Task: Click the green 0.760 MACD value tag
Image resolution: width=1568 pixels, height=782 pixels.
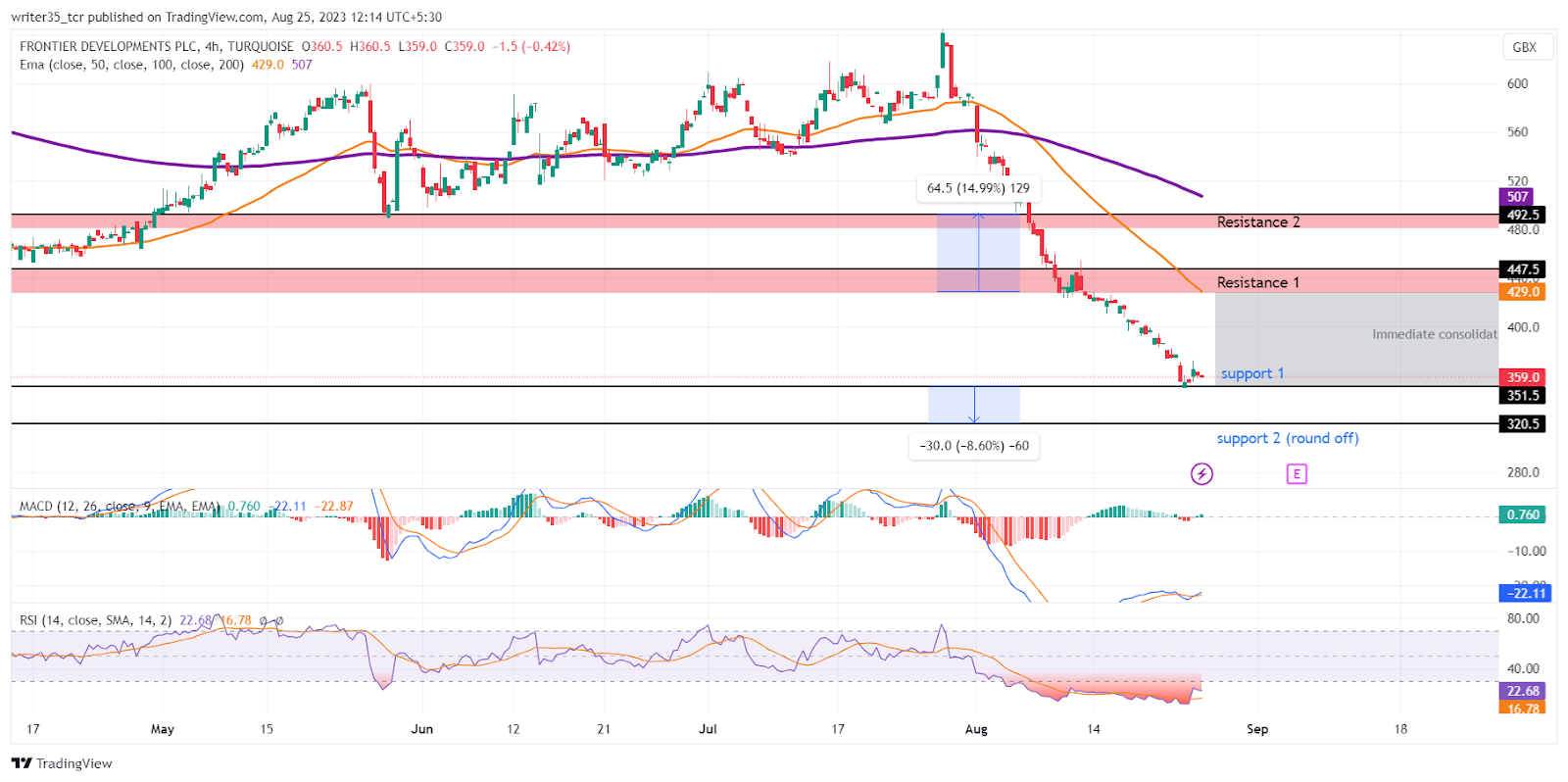Action: [x=1523, y=514]
